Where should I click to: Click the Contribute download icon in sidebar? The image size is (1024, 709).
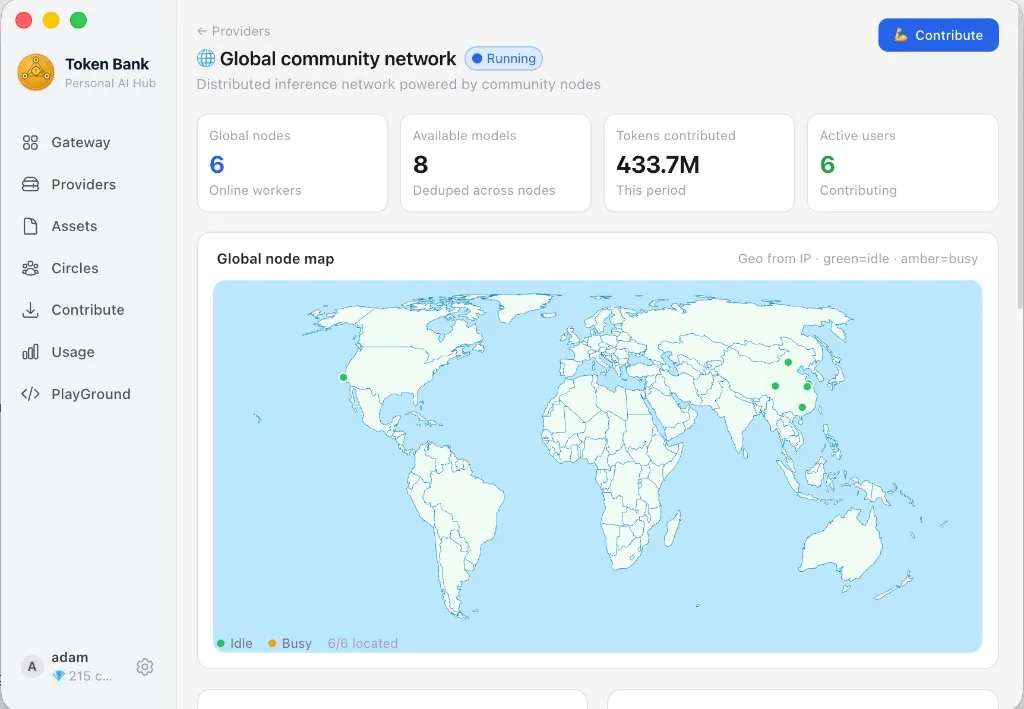point(30,310)
